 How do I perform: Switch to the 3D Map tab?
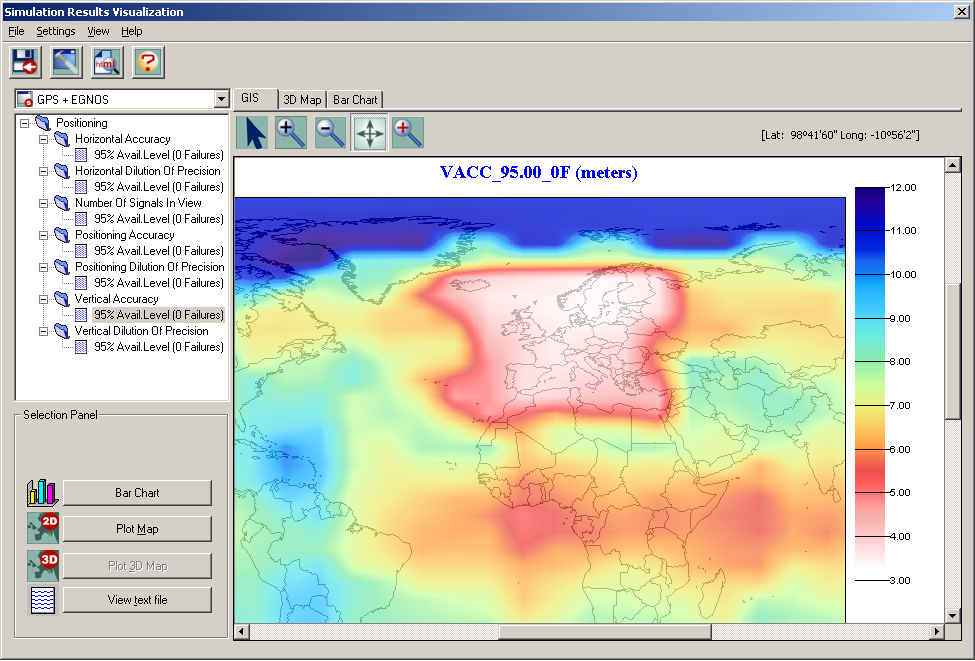coord(302,100)
